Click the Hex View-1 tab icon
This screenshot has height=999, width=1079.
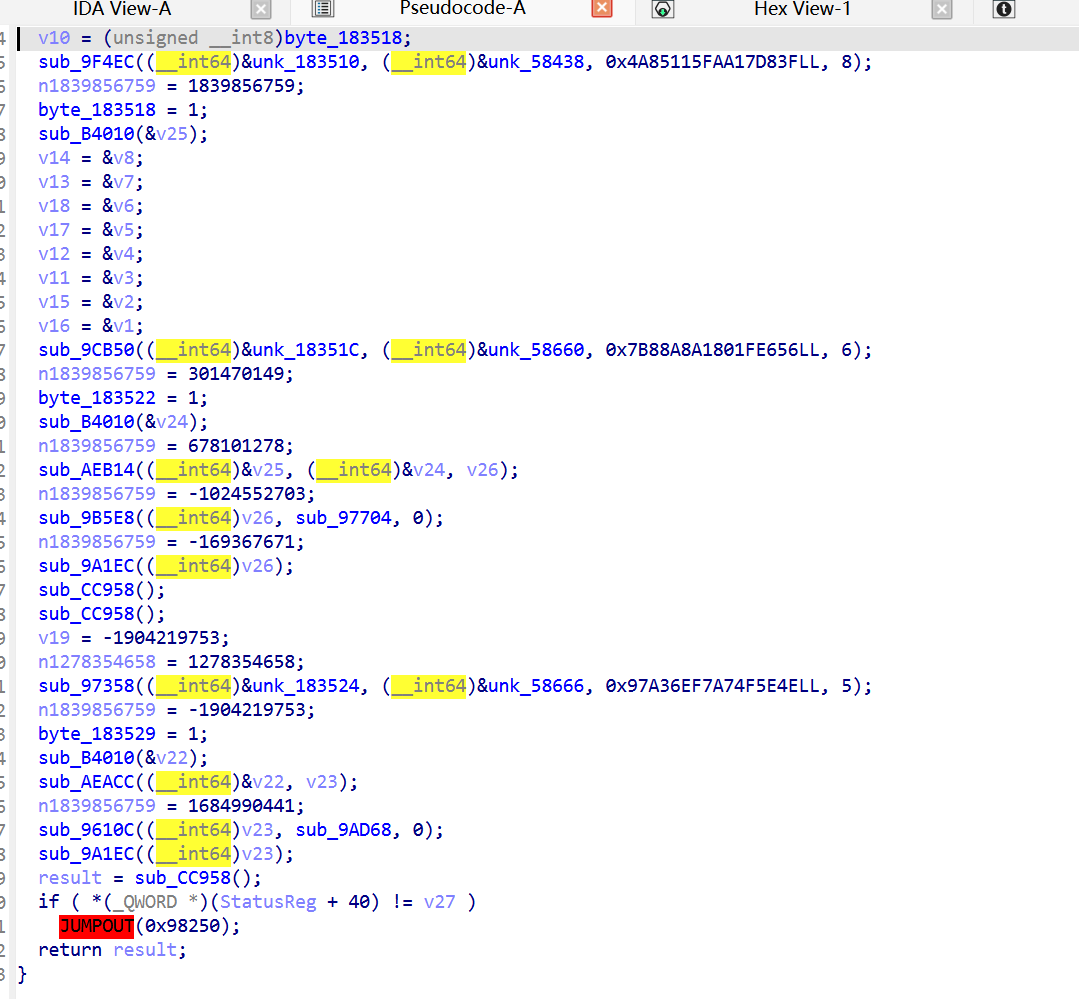(x=663, y=9)
